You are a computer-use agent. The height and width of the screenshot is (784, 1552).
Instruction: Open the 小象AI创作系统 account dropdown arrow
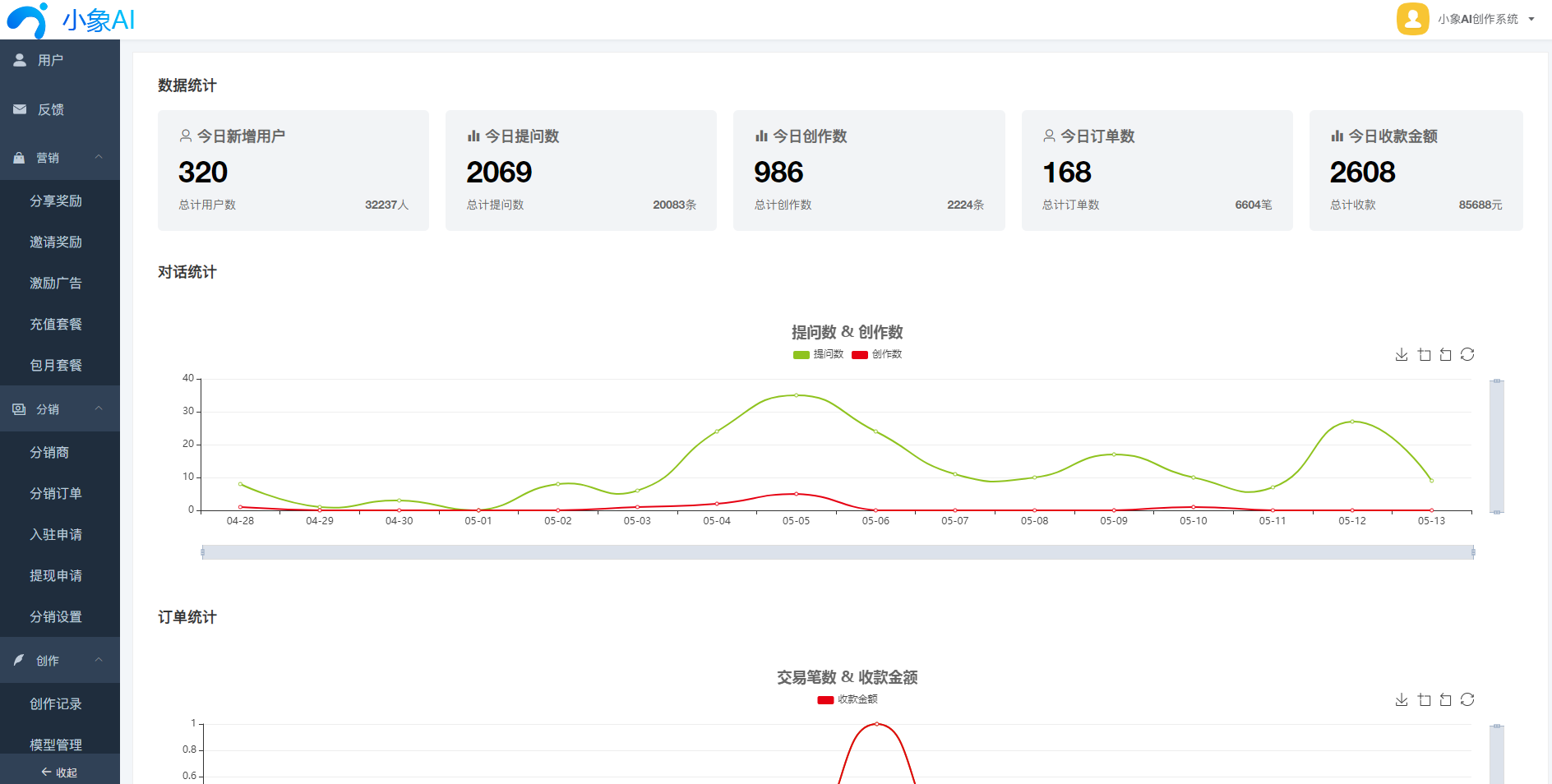(1531, 19)
